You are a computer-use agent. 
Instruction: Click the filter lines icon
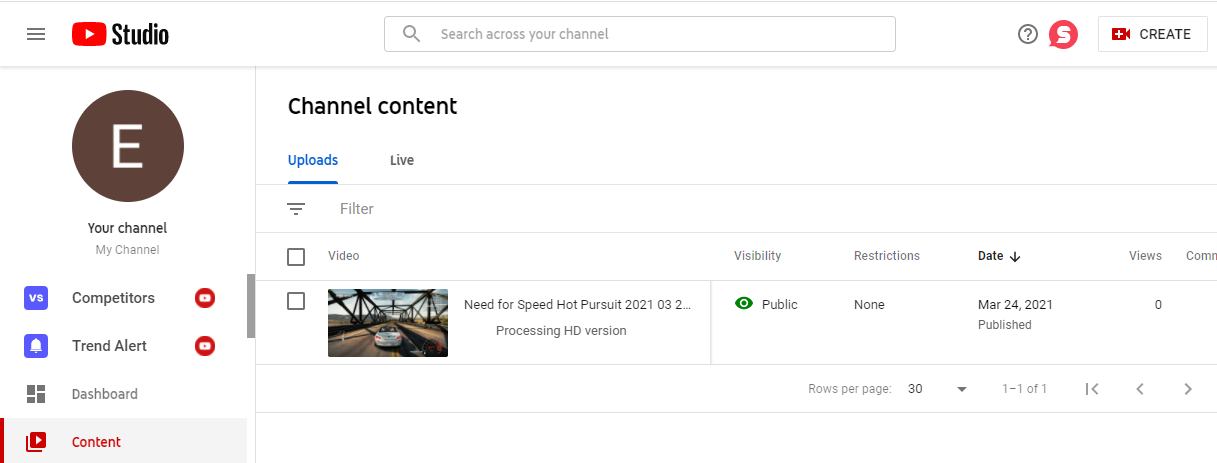click(296, 209)
